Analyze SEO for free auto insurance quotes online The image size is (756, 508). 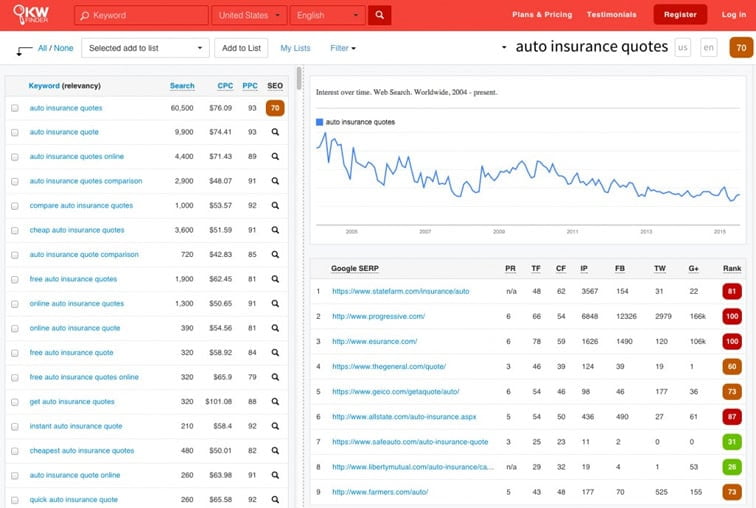[275, 377]
